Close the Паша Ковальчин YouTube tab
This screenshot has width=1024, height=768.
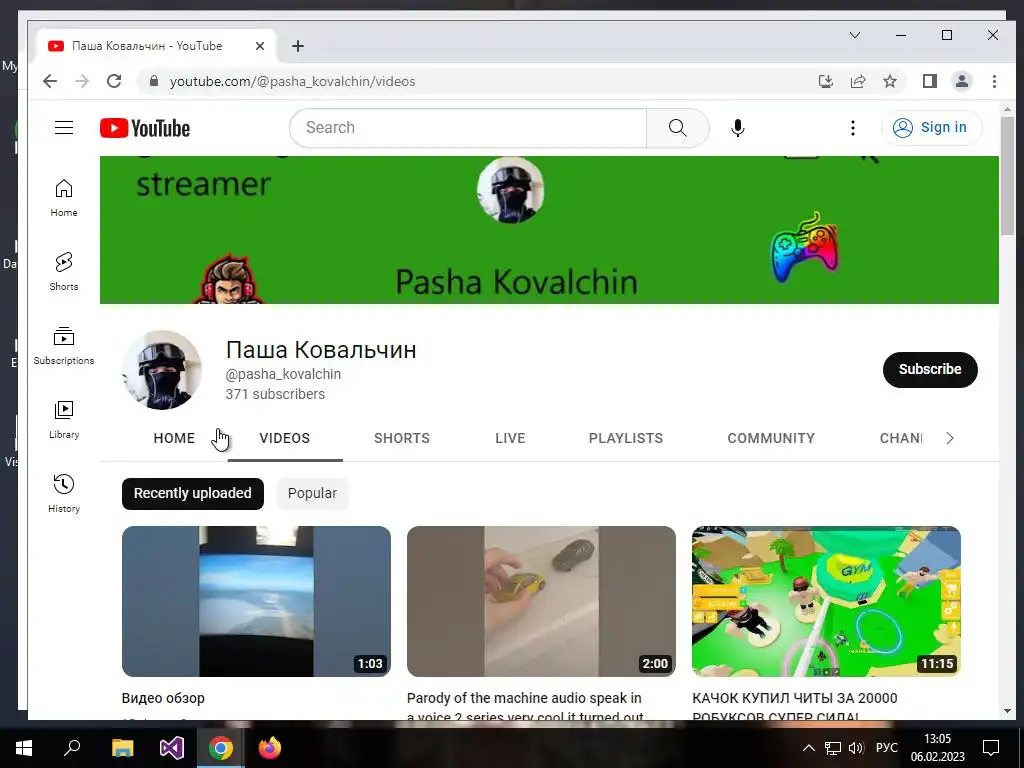(260, 46)
